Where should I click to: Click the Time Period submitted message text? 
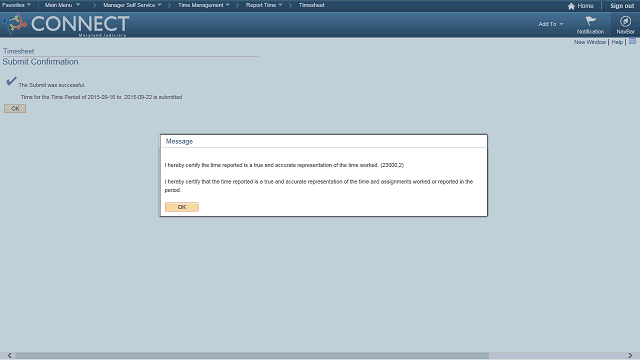[x=101, y=97]
